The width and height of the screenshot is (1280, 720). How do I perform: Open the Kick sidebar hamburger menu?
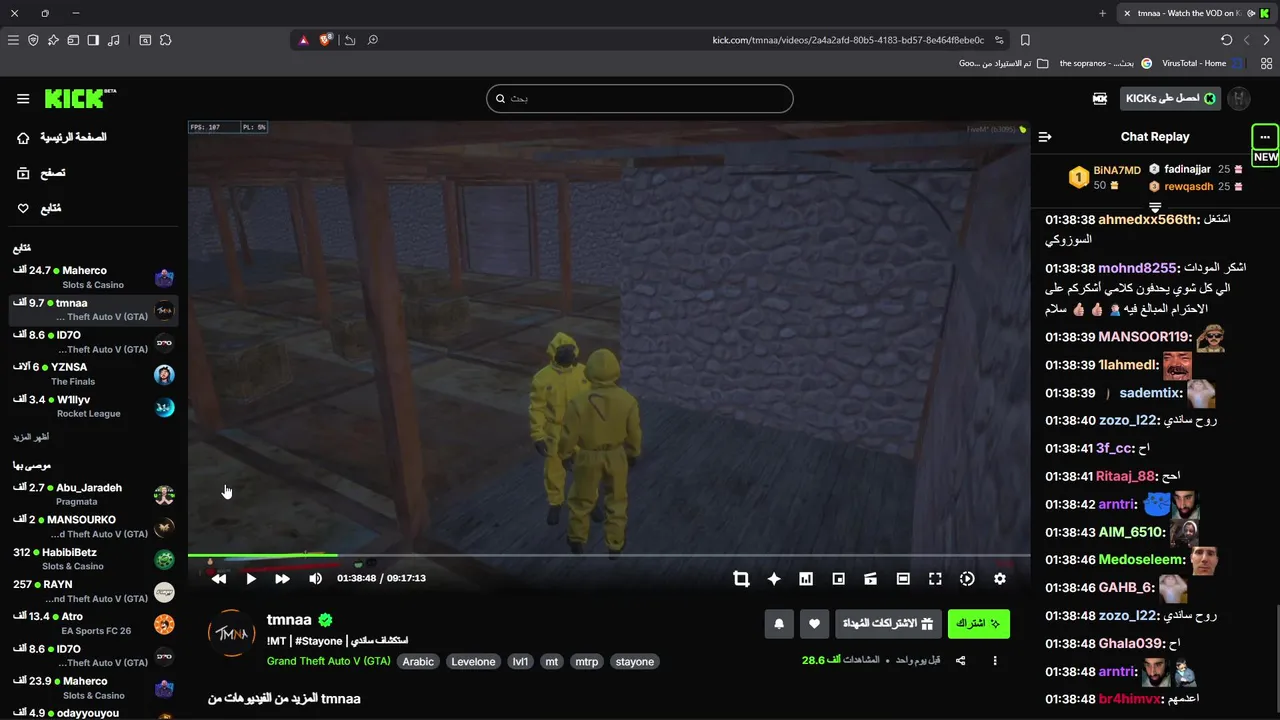pyautogui.click(x=23, y=99)
